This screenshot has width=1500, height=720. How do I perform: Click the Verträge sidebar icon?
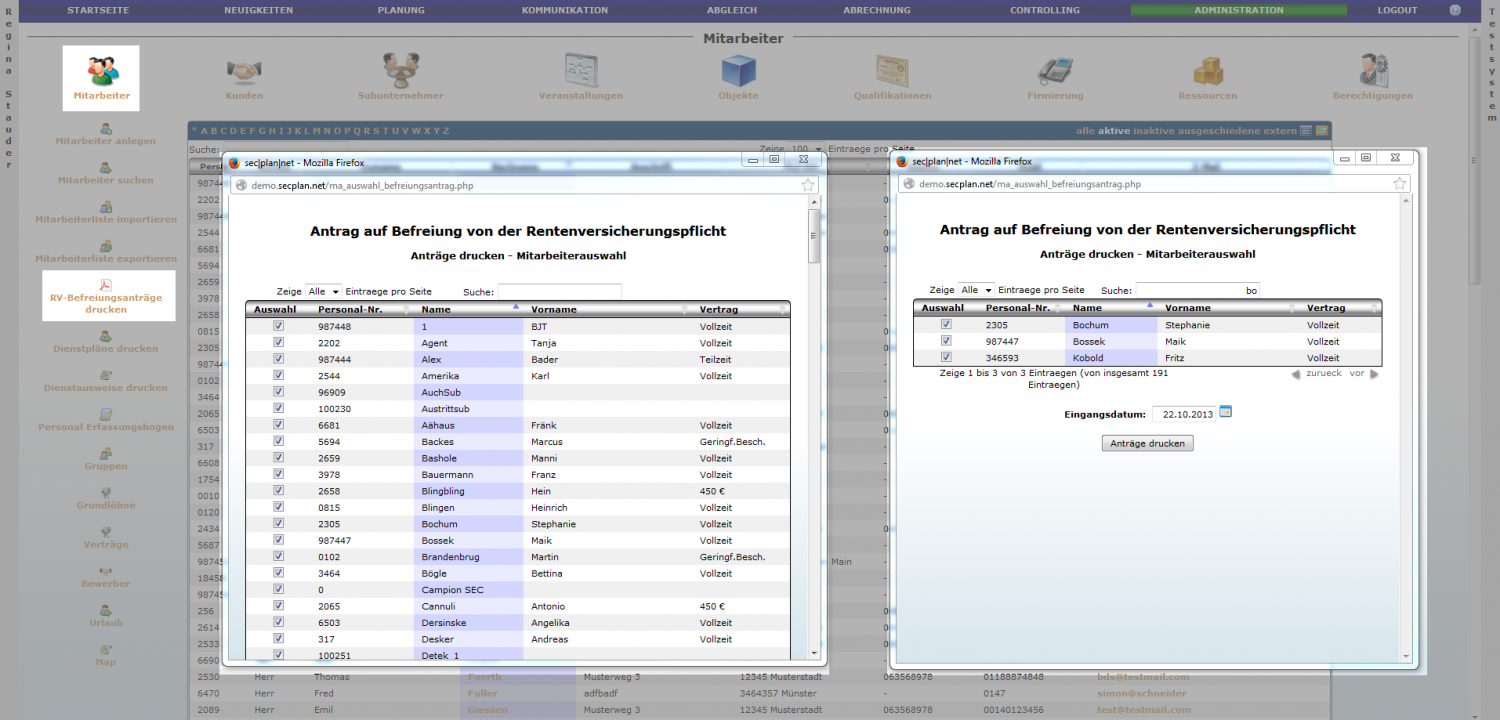pyautogui.click(x=106, y=531)
